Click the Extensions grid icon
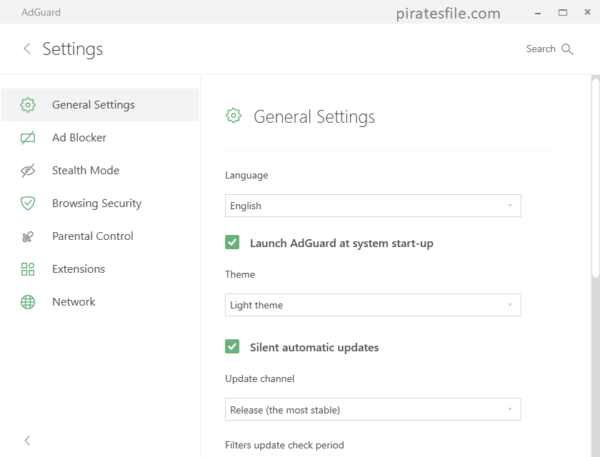600x457 pixels. coord(28,269)
